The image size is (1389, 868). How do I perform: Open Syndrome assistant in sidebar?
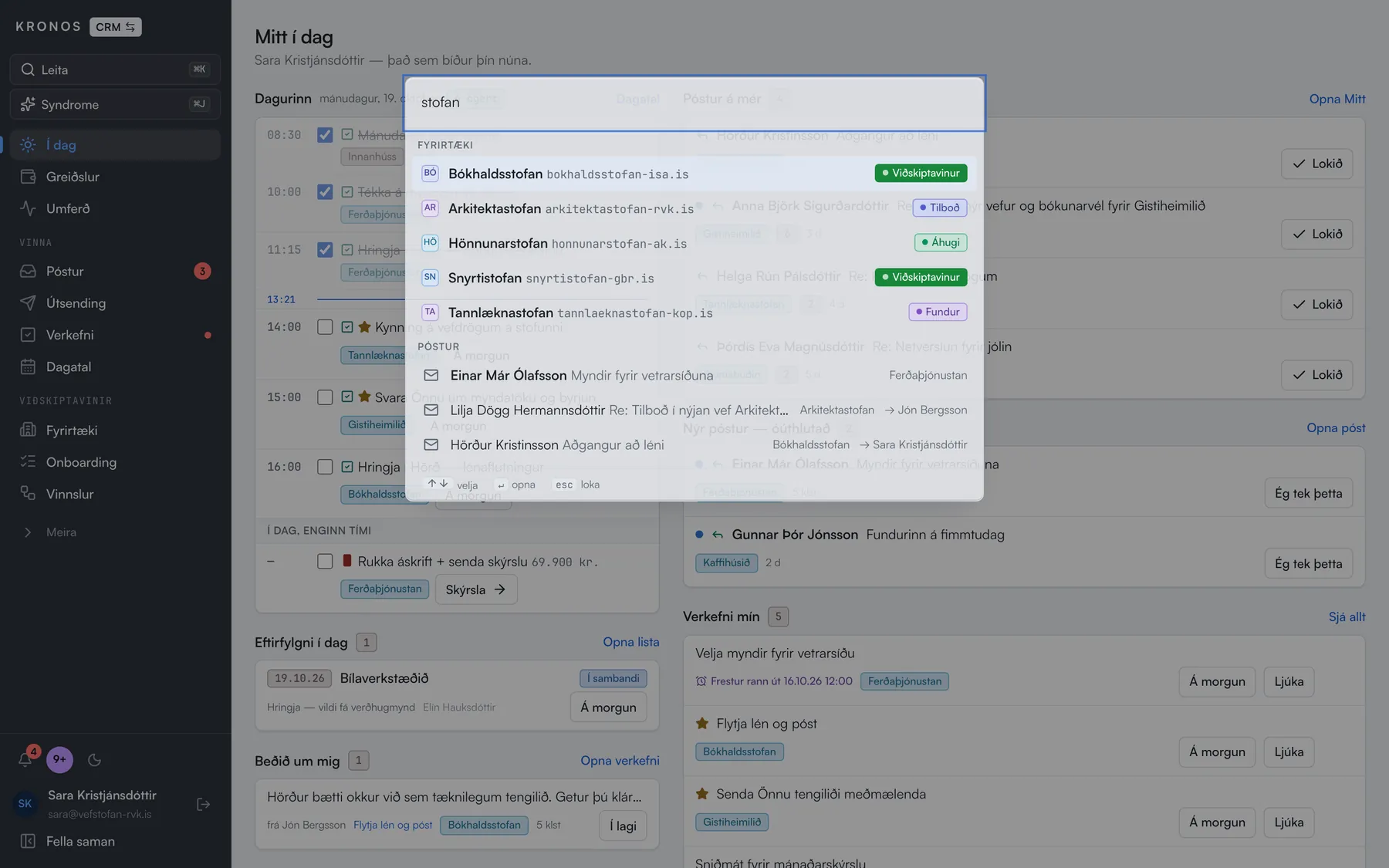(116, 104)
